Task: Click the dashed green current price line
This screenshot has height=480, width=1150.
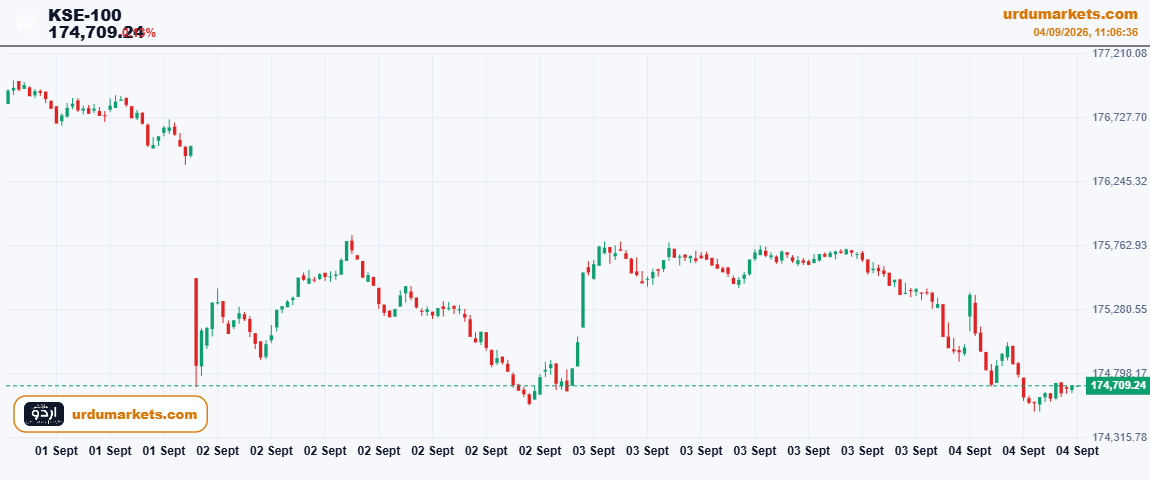Action: pyautogui.click(x=543, y=385)
